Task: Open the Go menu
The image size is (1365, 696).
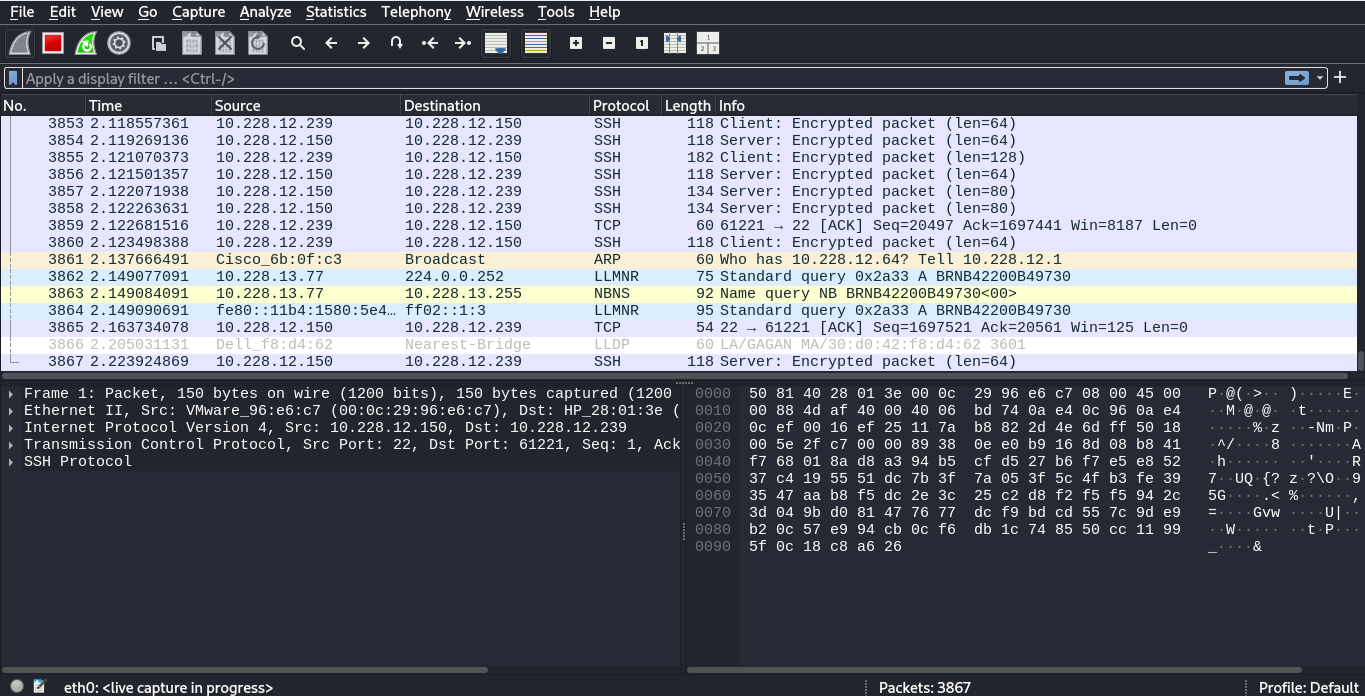Action: pyautogui.click(x=148, y=12)
